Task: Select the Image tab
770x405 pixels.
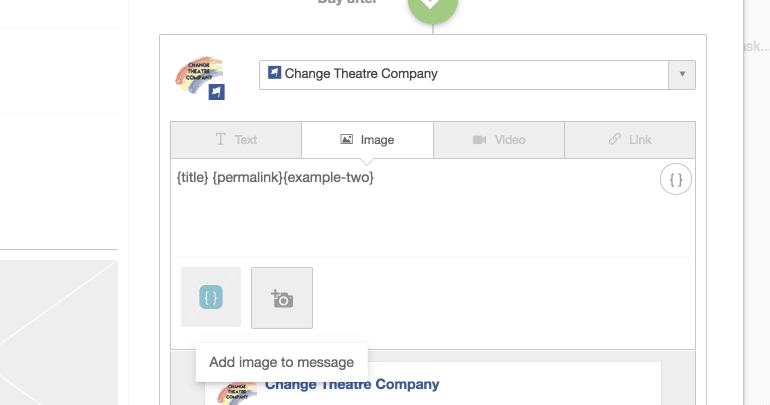Action: (367, 140)
